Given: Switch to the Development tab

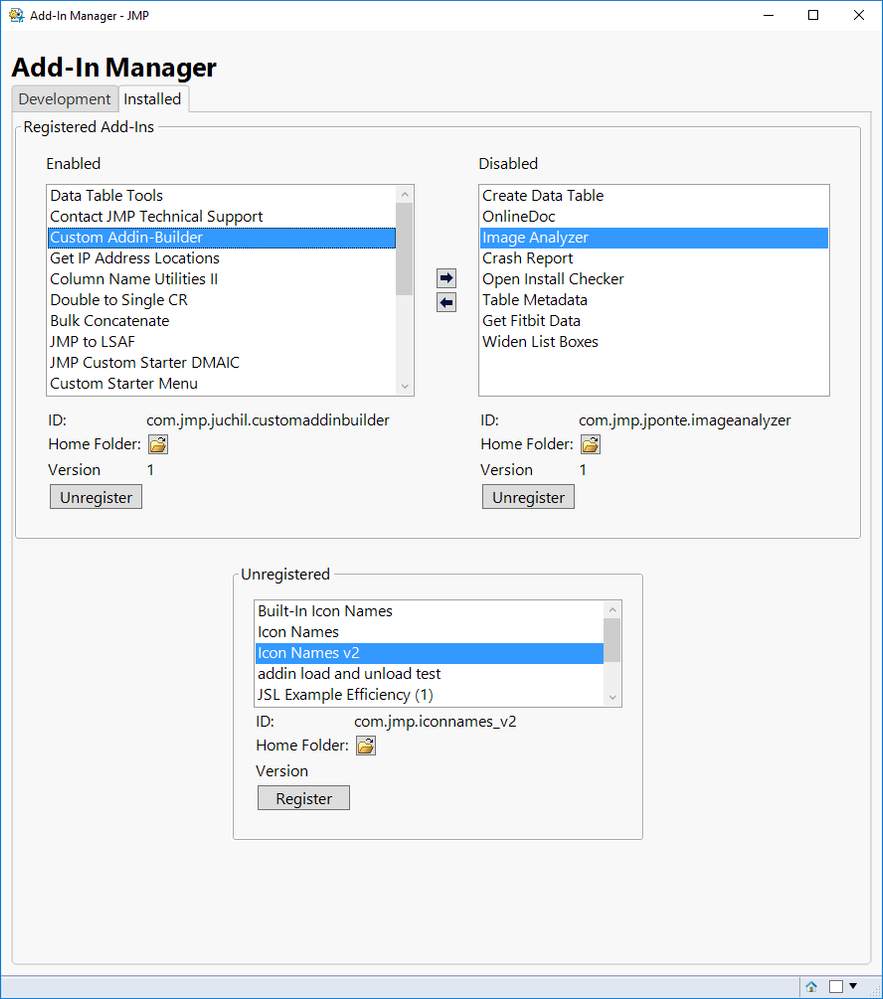Looking at the screenshot, I should coord(64,99).
